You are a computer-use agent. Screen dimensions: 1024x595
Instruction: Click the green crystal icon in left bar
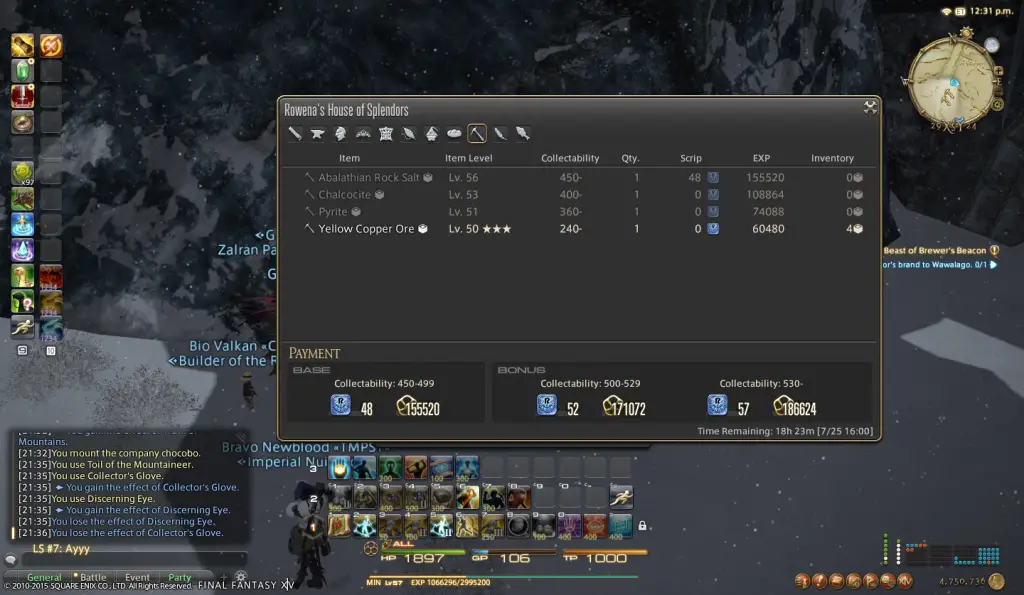click(22, 71)
